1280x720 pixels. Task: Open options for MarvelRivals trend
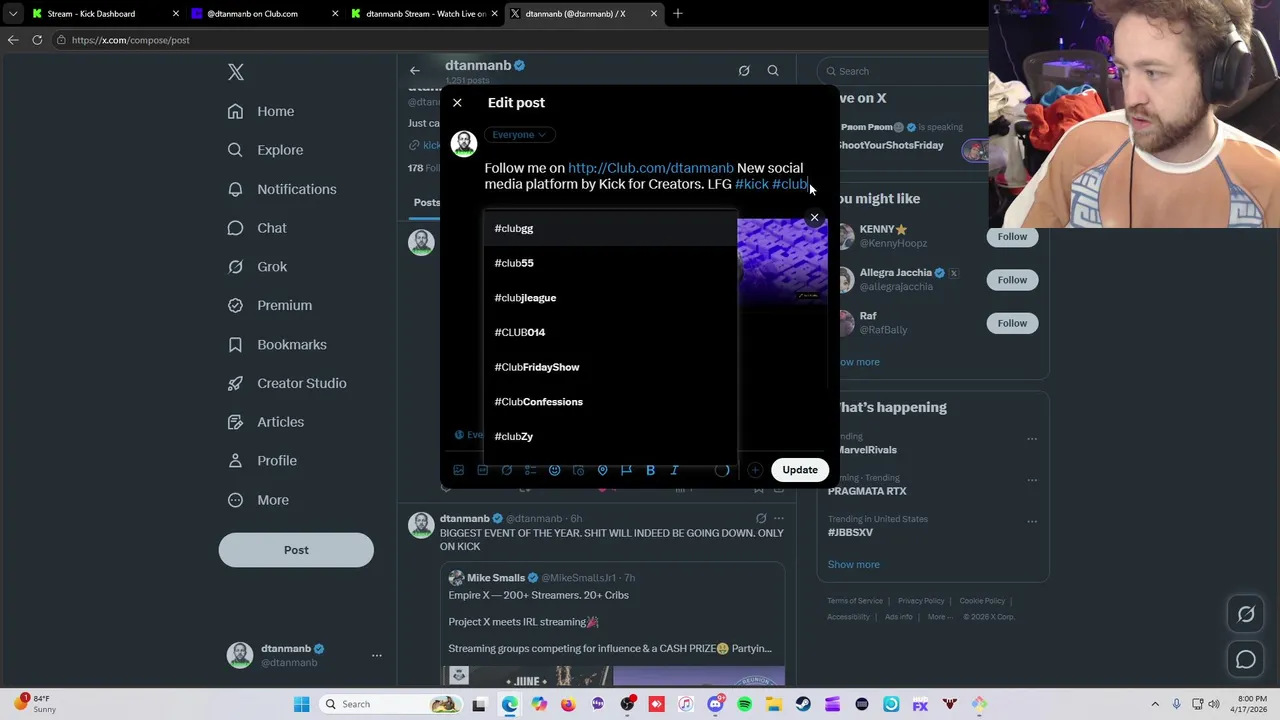coord(1032,438)
